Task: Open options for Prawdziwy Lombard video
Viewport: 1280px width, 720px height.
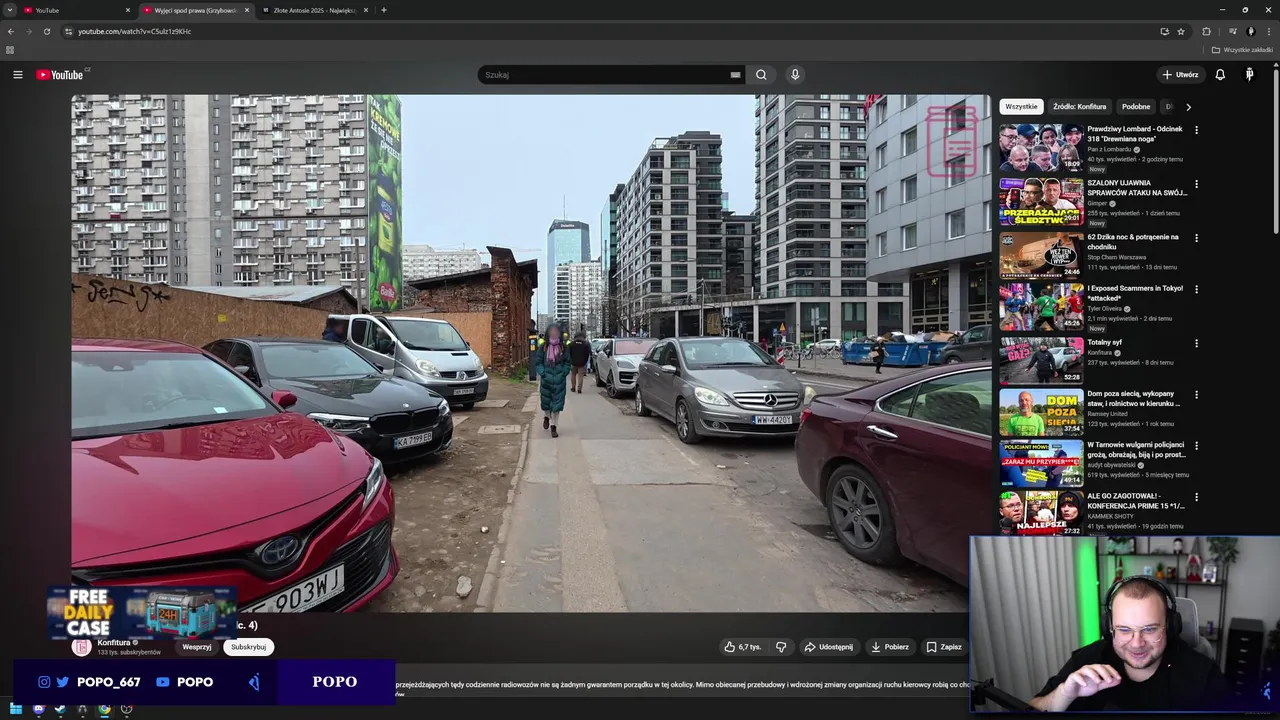Action: point(1196,130)
